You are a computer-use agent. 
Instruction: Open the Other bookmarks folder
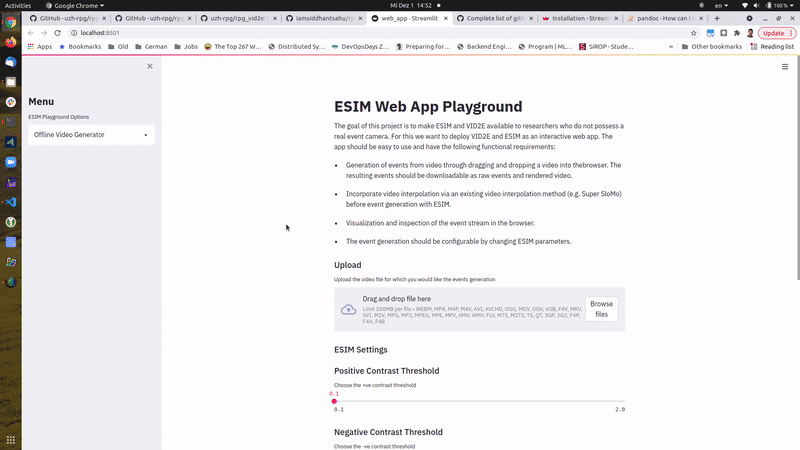[712, 46]
